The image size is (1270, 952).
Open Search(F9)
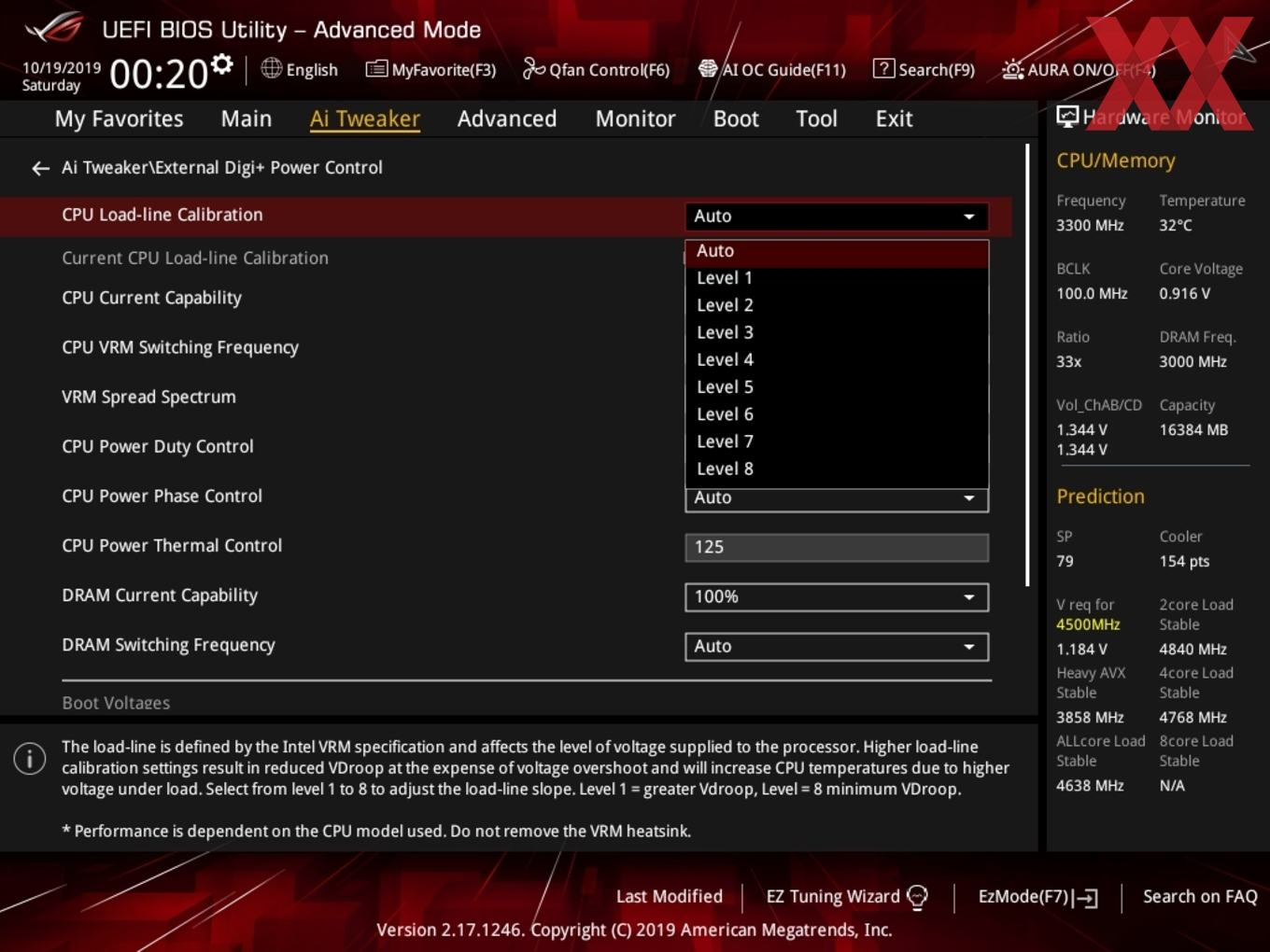pos(924,69)
